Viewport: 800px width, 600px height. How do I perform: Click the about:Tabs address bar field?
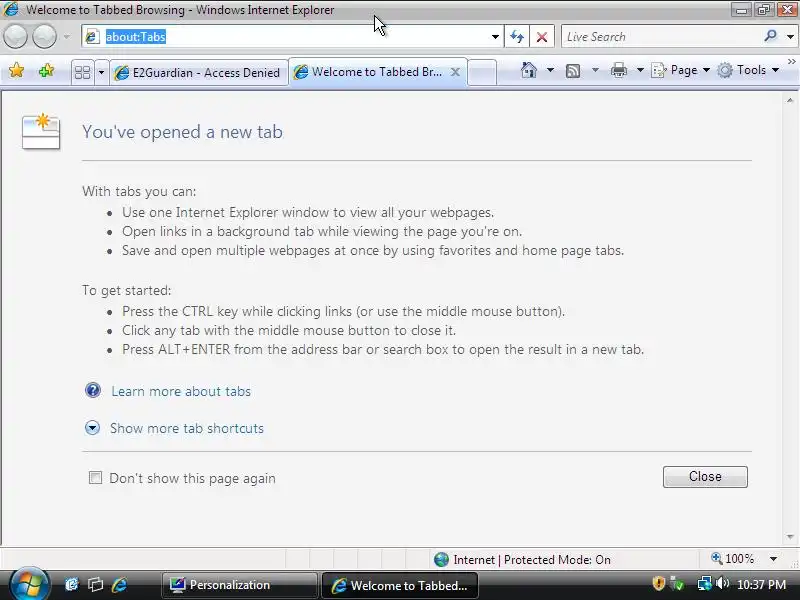293,37
